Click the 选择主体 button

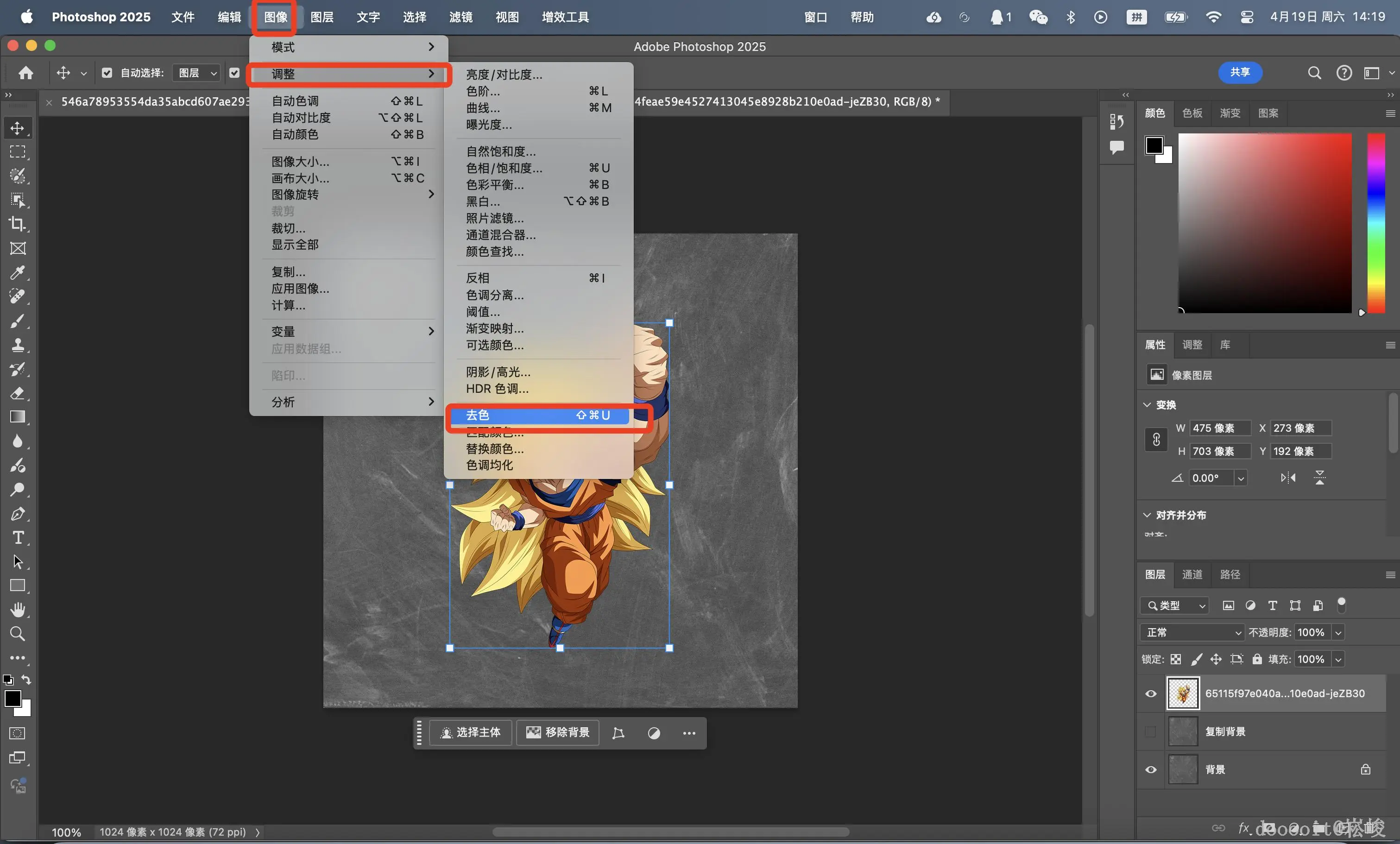pos(471,733)
